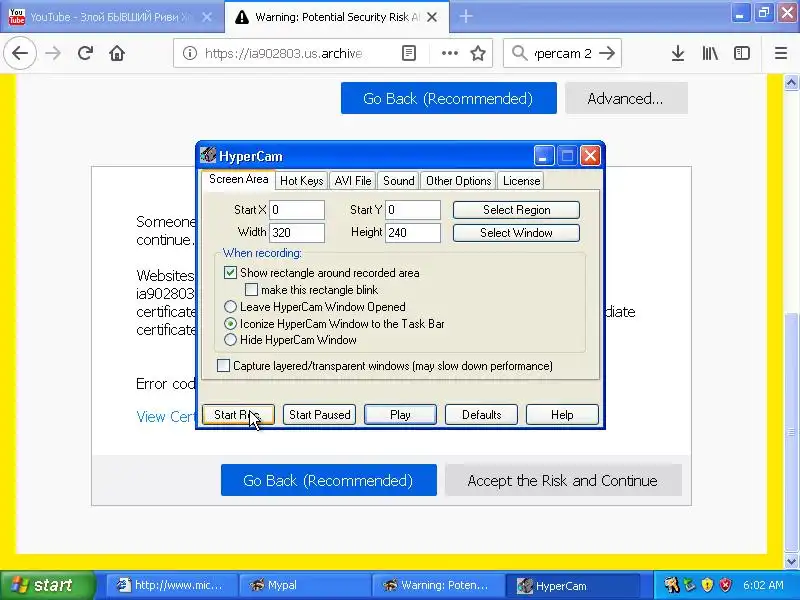The image size is (800, 600).
Task: Open the Sound tab
Action: pos(398,181)
